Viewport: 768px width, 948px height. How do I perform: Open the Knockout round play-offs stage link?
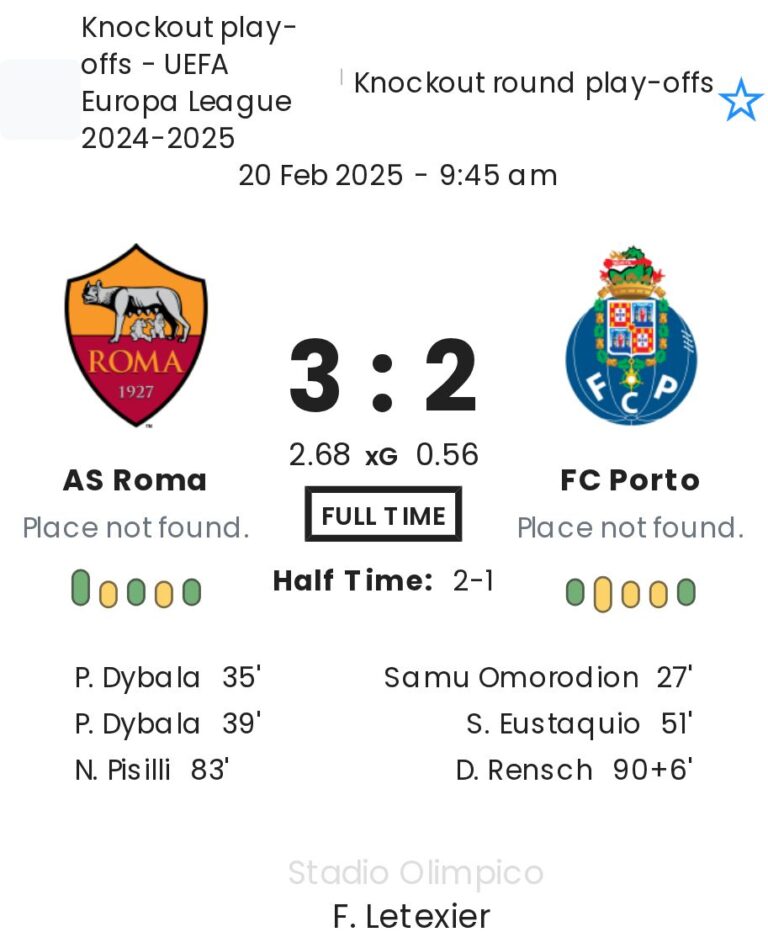(x=534, y=83)
